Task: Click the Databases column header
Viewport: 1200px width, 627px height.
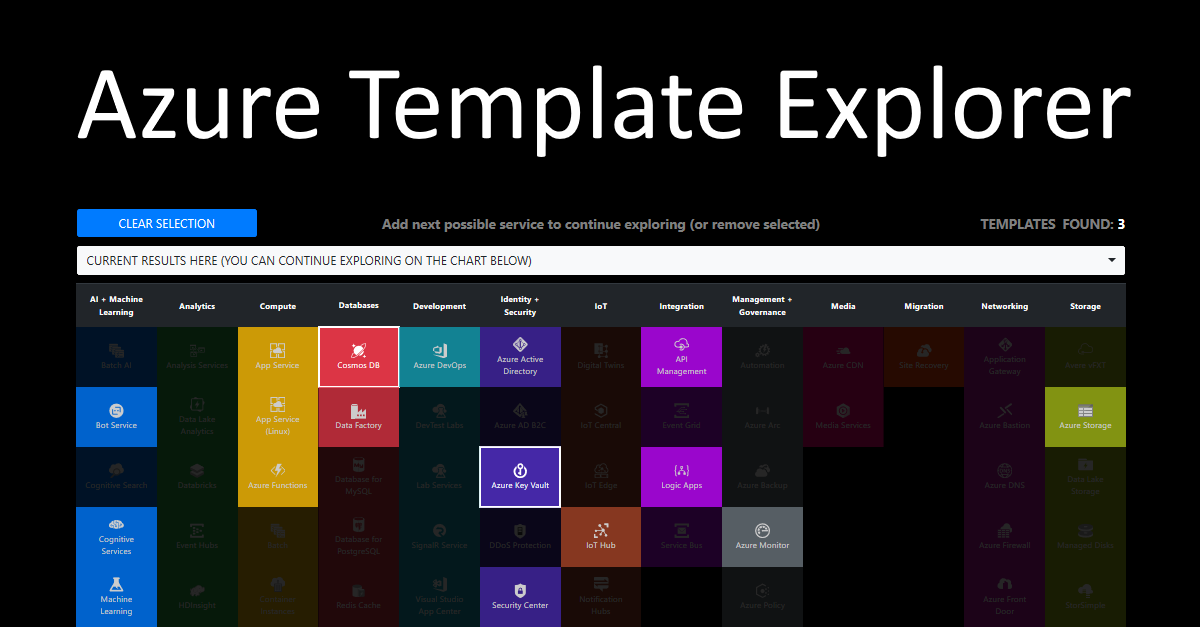Action: (358, 305)
